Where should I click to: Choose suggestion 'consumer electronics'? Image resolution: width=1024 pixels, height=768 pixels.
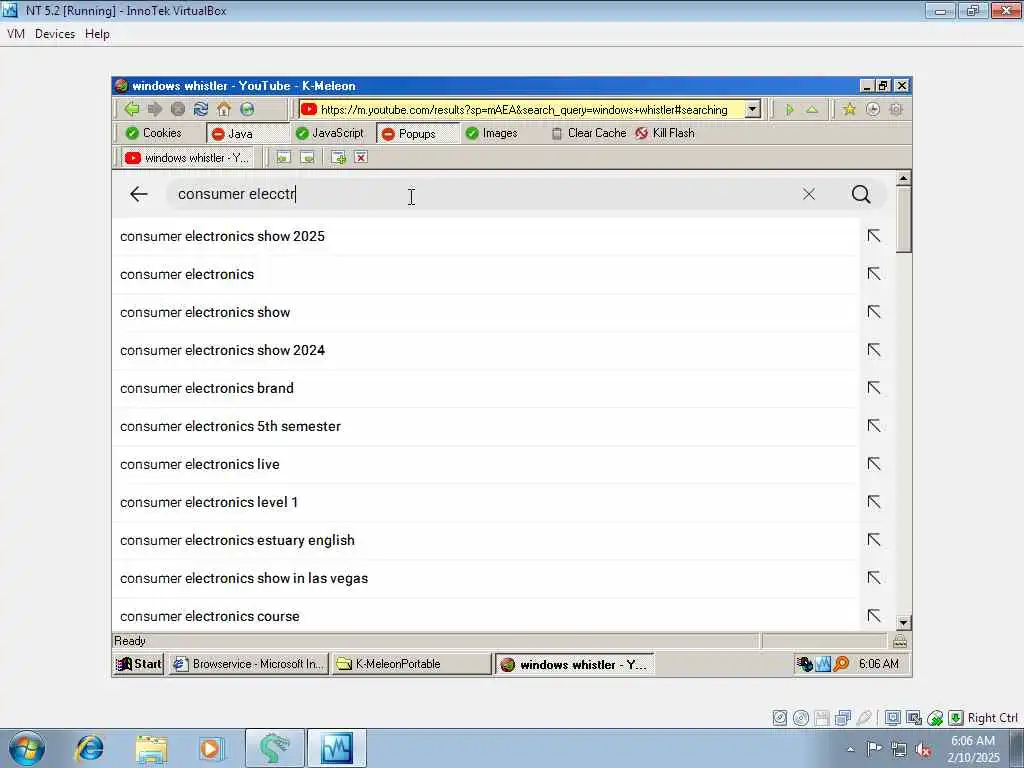tap(485, 274)
